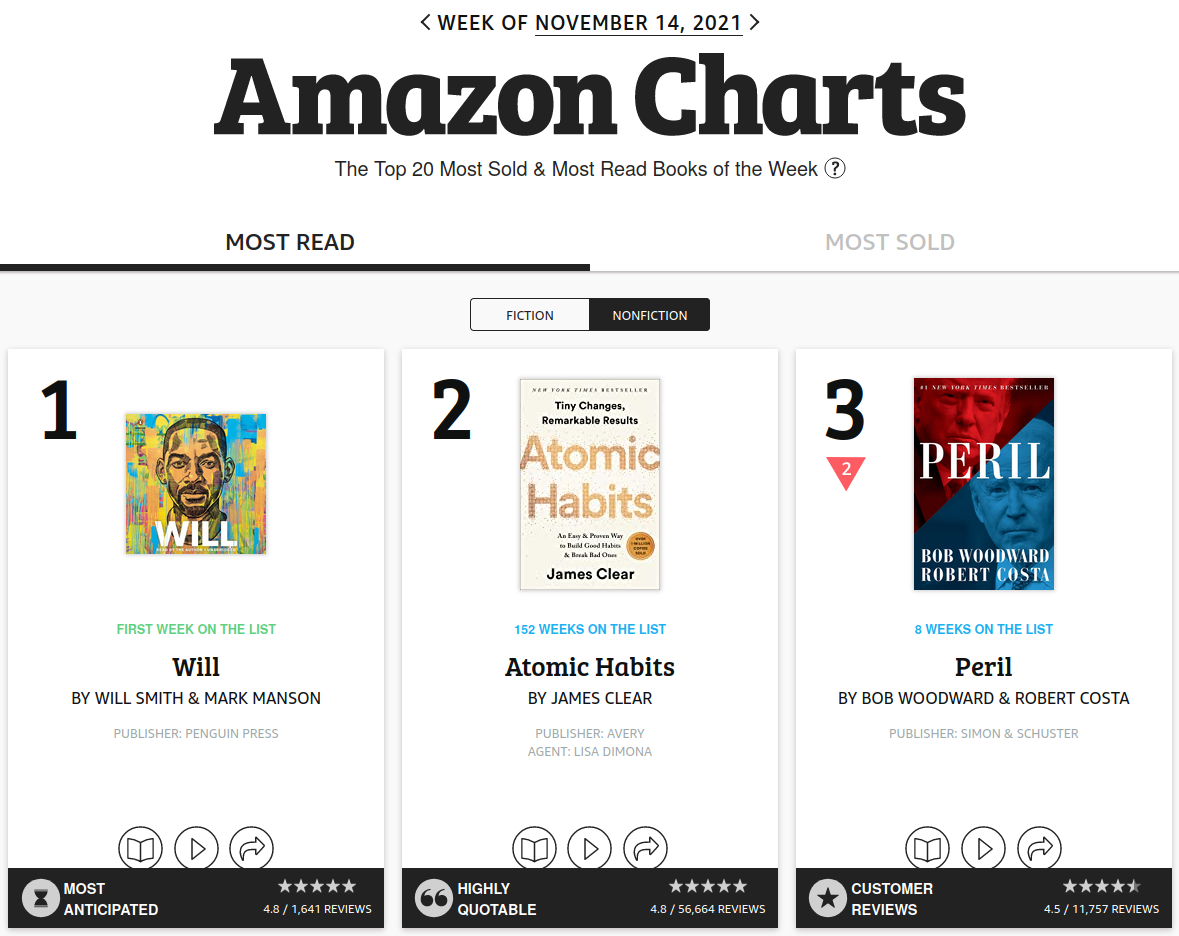
Task: Switch the filter to Fiction
Action: [x=529, y=314]
